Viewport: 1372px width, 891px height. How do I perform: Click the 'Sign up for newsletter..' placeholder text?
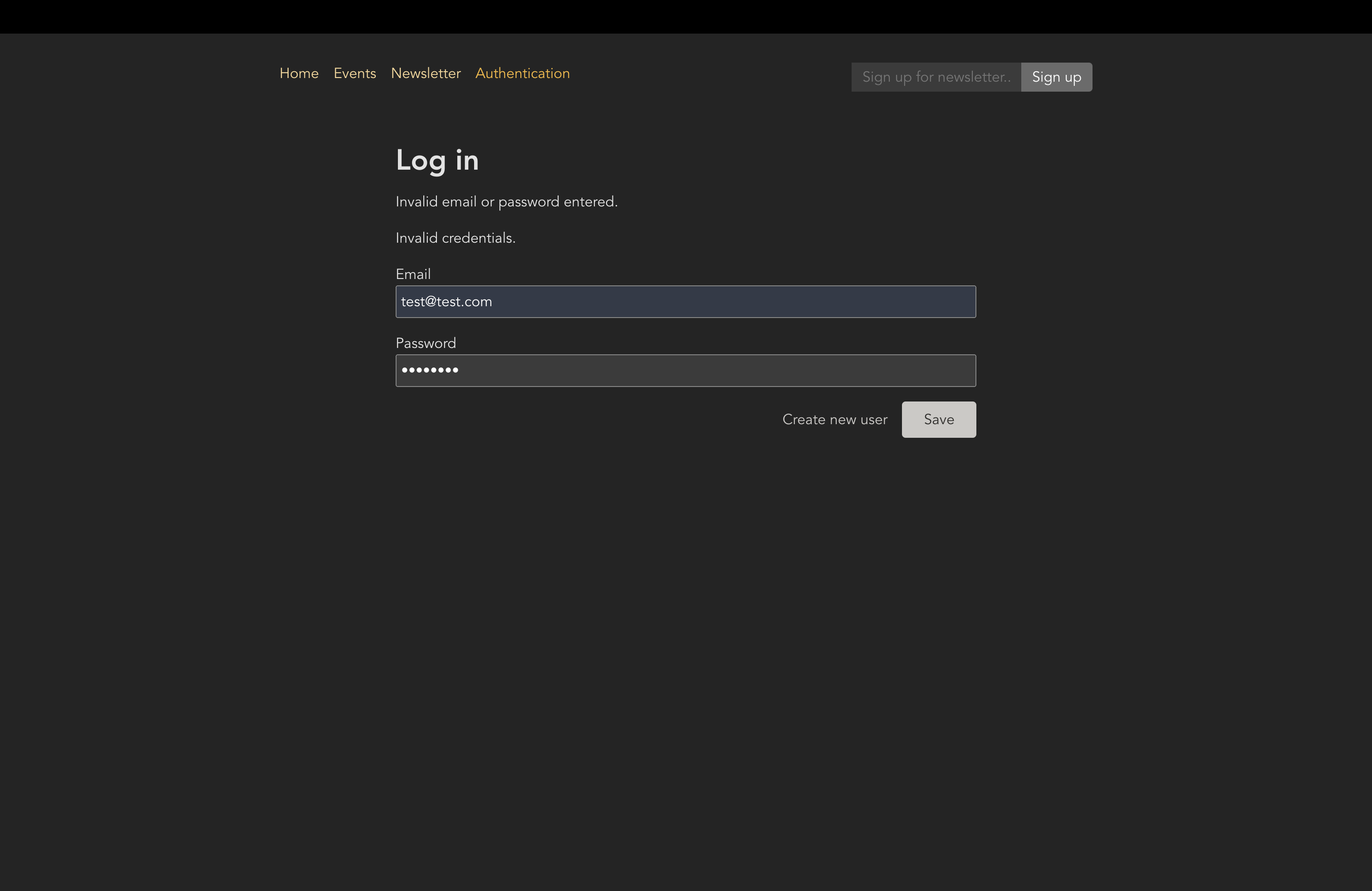pos(936,77)
